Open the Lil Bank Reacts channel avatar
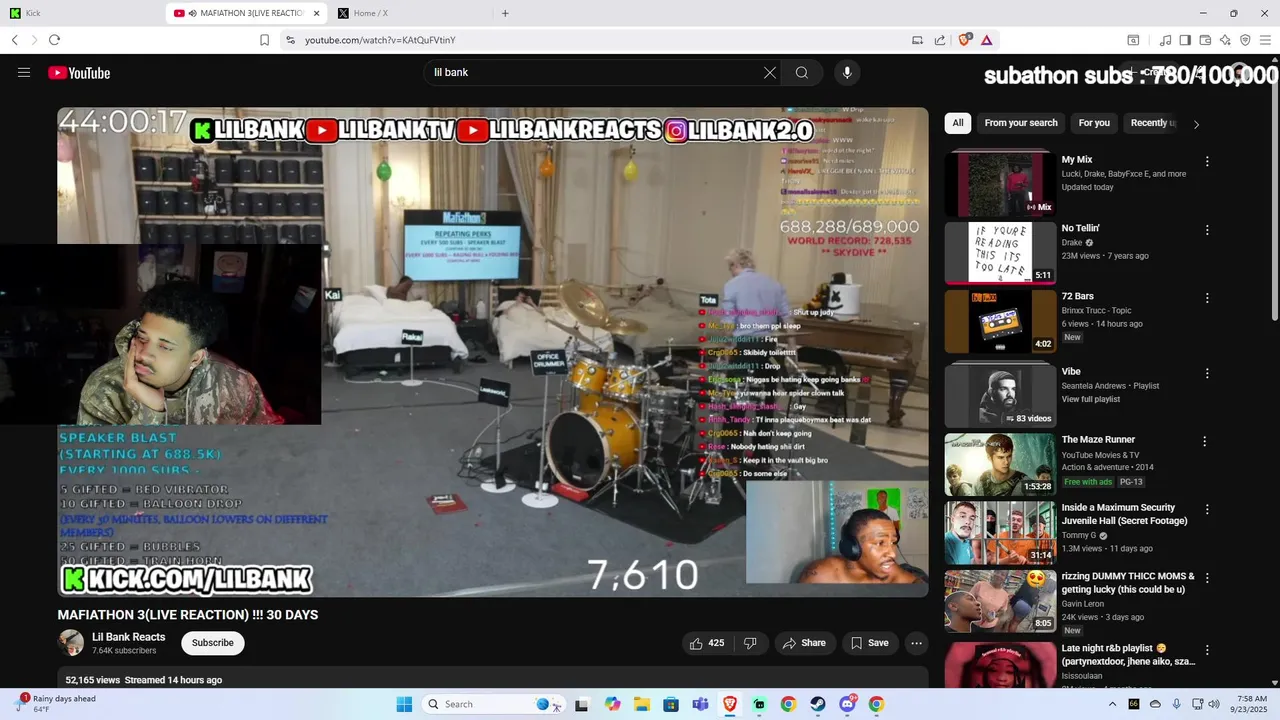The width and height of the screenshot is (1280, 720). 71,643
